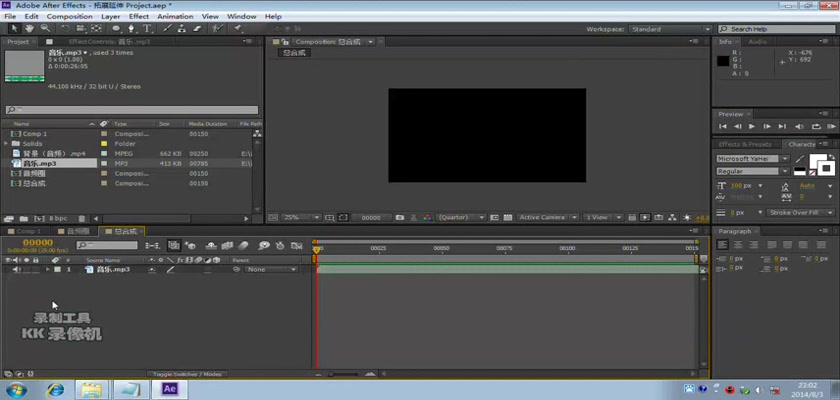Click the timeline zoom slider
The height and width of the screenshot is (400, 840).
(343, 374)
